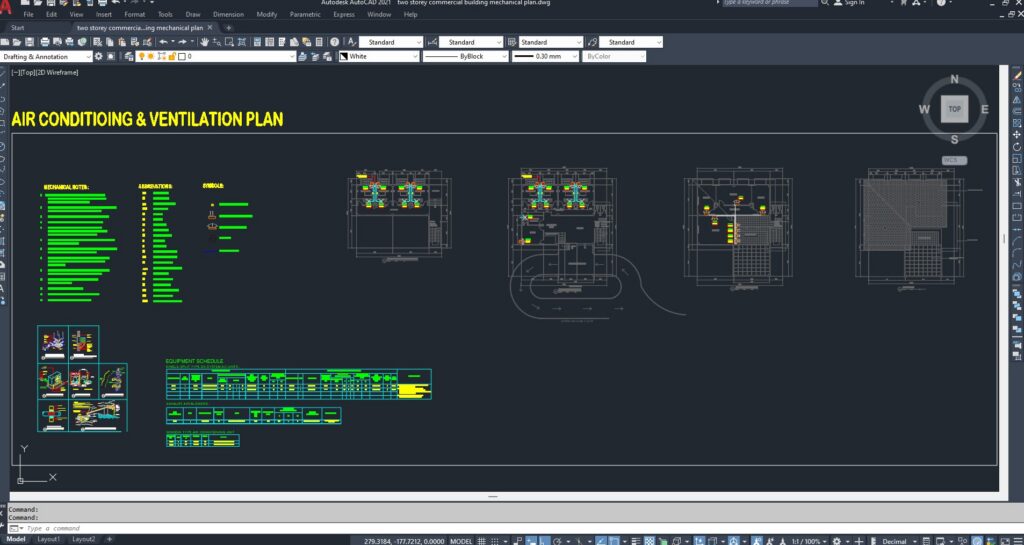Click the WCS button under ViewCube

pos(954,160)
